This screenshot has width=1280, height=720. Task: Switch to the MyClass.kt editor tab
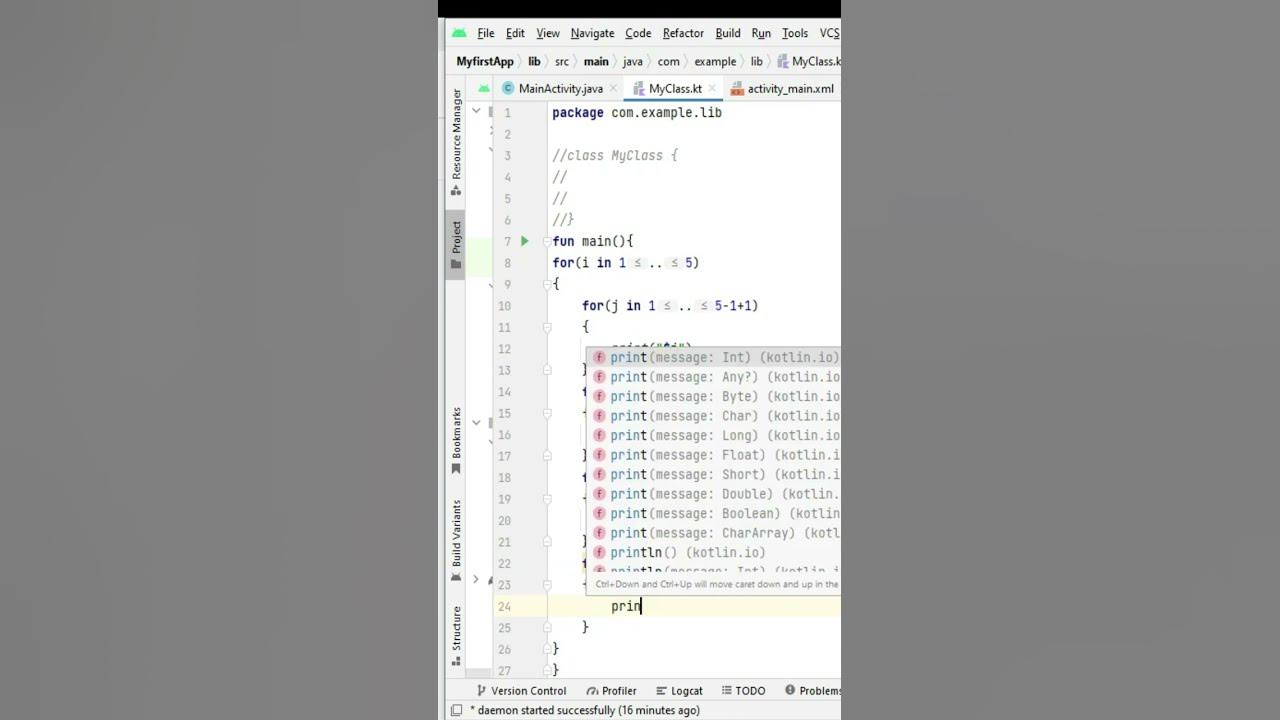675,88
